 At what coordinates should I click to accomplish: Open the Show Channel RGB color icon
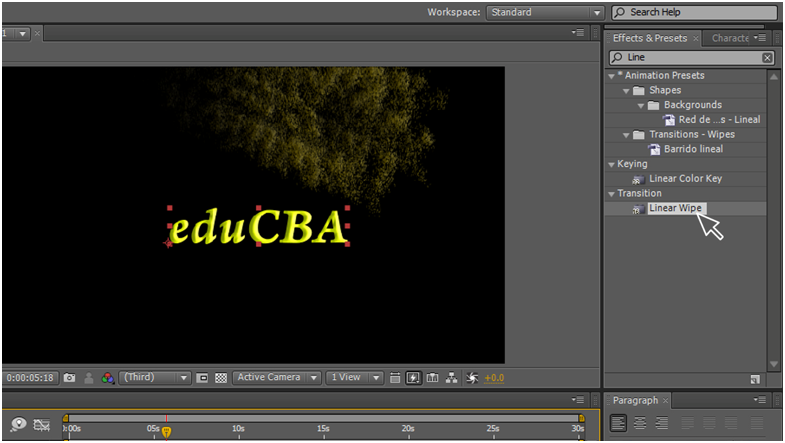coord(108,378)
